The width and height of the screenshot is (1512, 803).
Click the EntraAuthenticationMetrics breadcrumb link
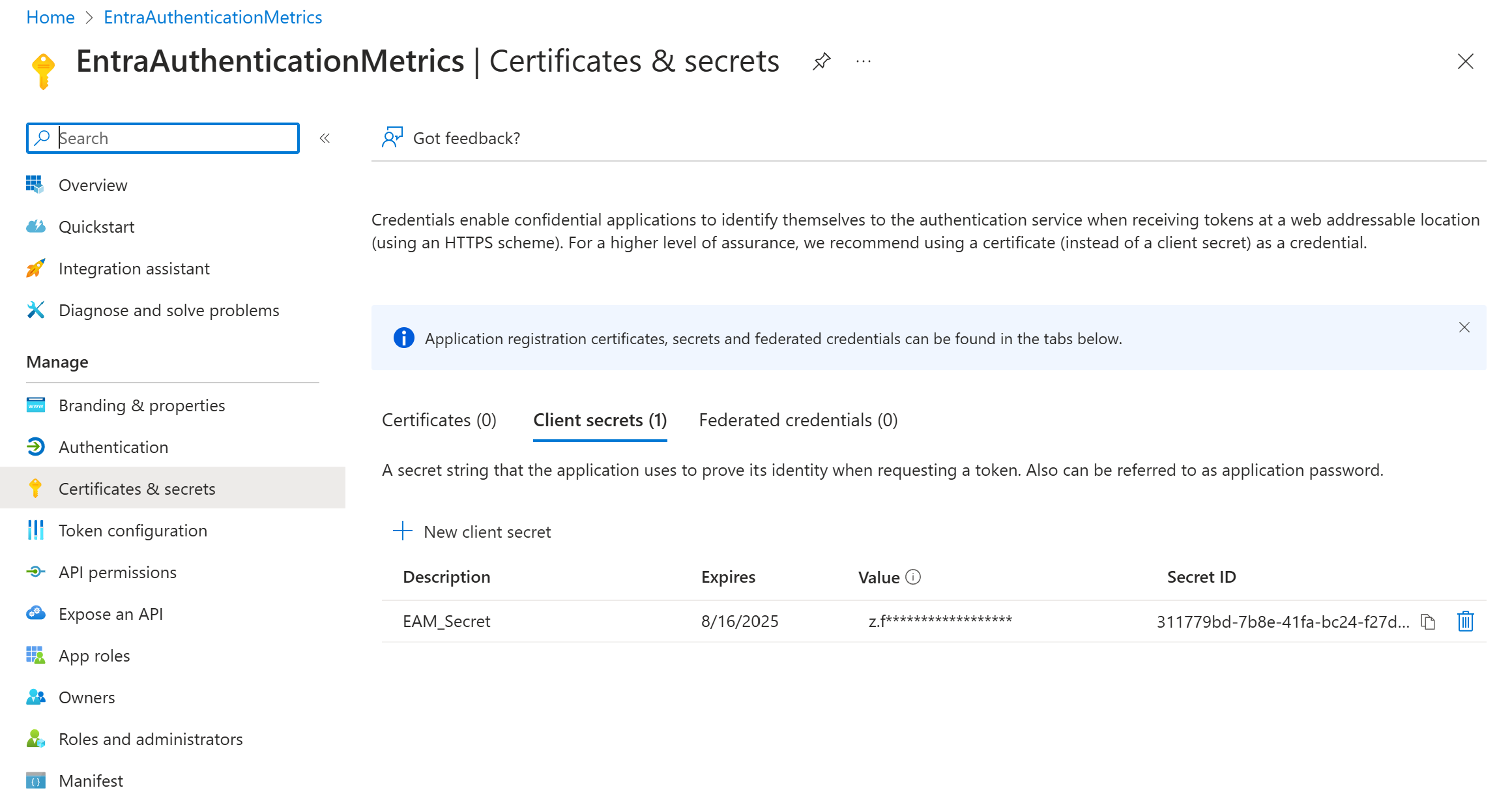[212, 17]
